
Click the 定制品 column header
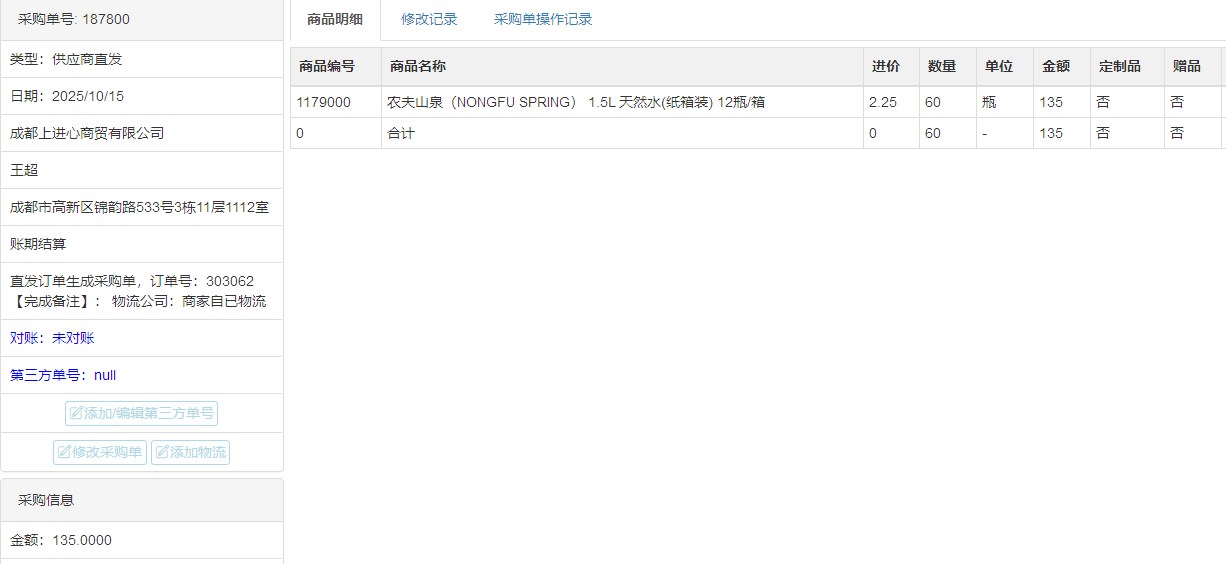point(1119,66)
